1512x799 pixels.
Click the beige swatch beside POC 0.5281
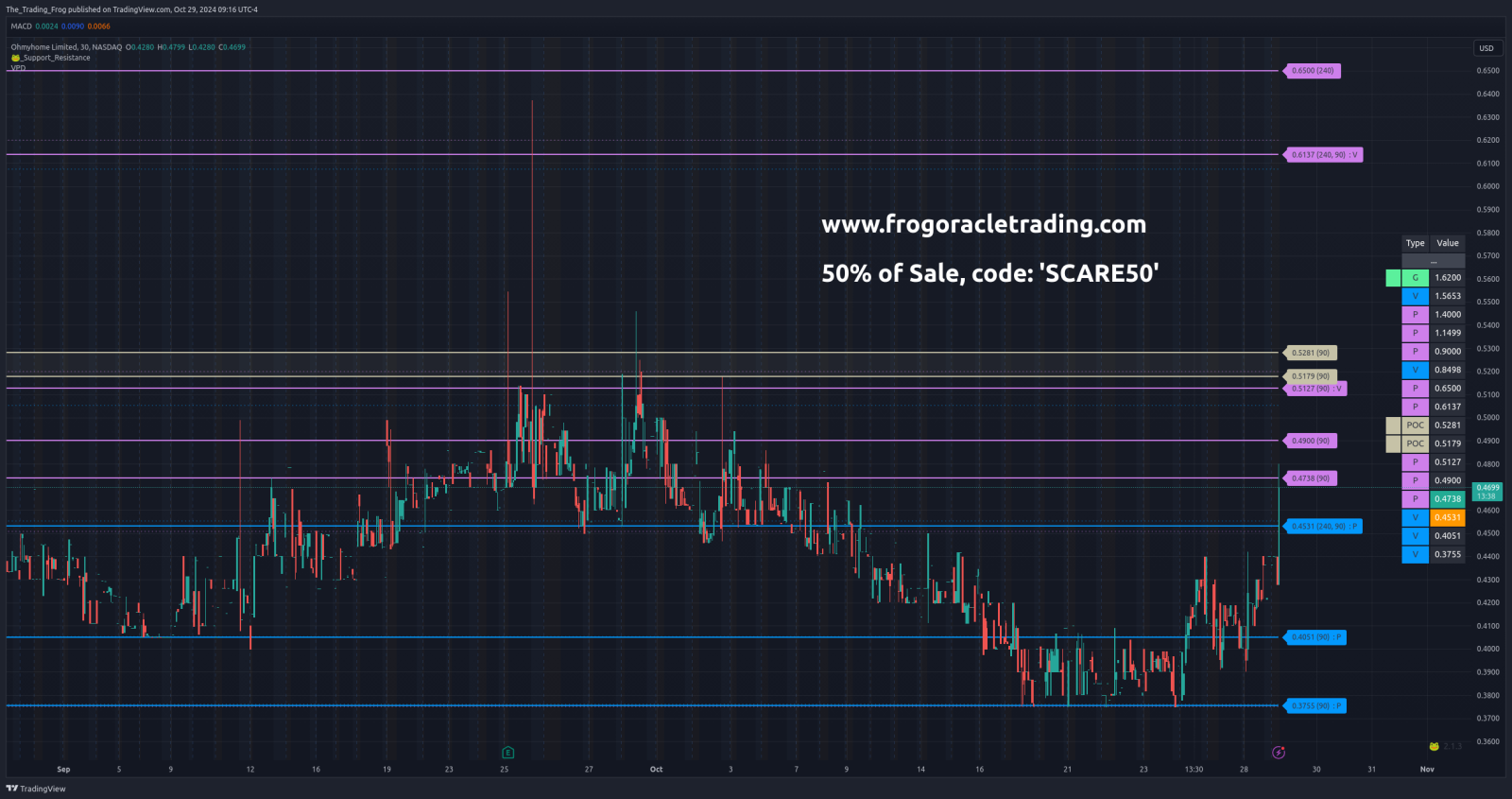click(x=1393, y=426)
